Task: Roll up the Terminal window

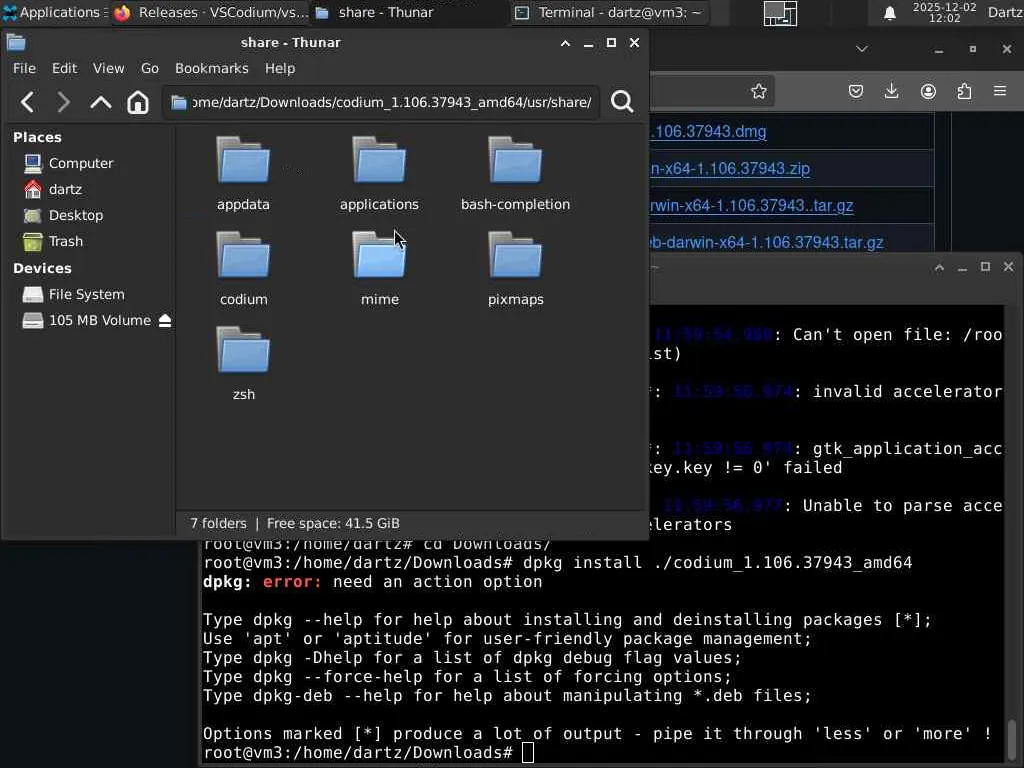Action: click(939, 267)
